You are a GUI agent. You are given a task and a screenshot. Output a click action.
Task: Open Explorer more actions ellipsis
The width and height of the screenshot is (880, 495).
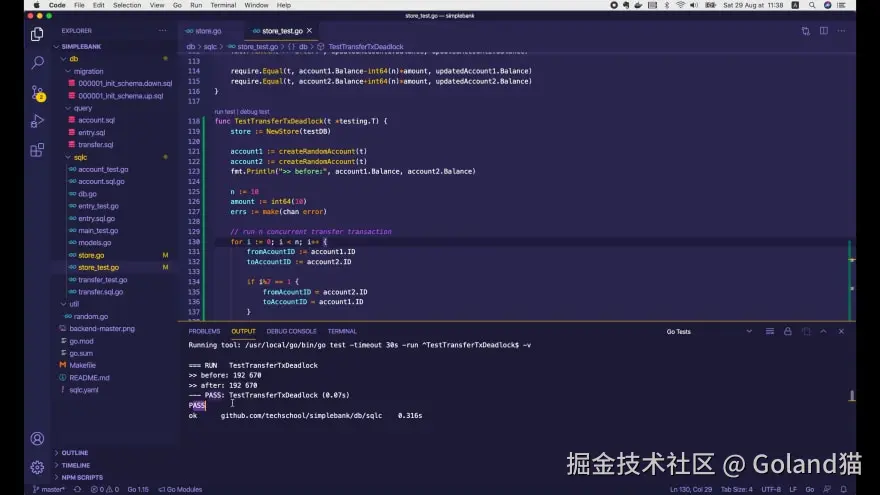tap(162, 31)
